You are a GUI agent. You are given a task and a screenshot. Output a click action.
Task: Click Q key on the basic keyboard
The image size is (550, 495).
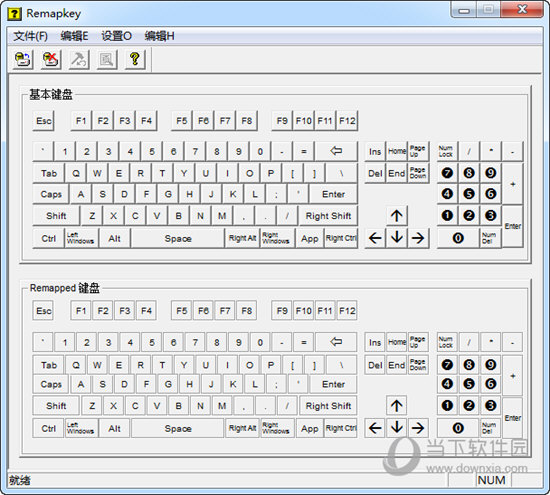pos(76,173)
